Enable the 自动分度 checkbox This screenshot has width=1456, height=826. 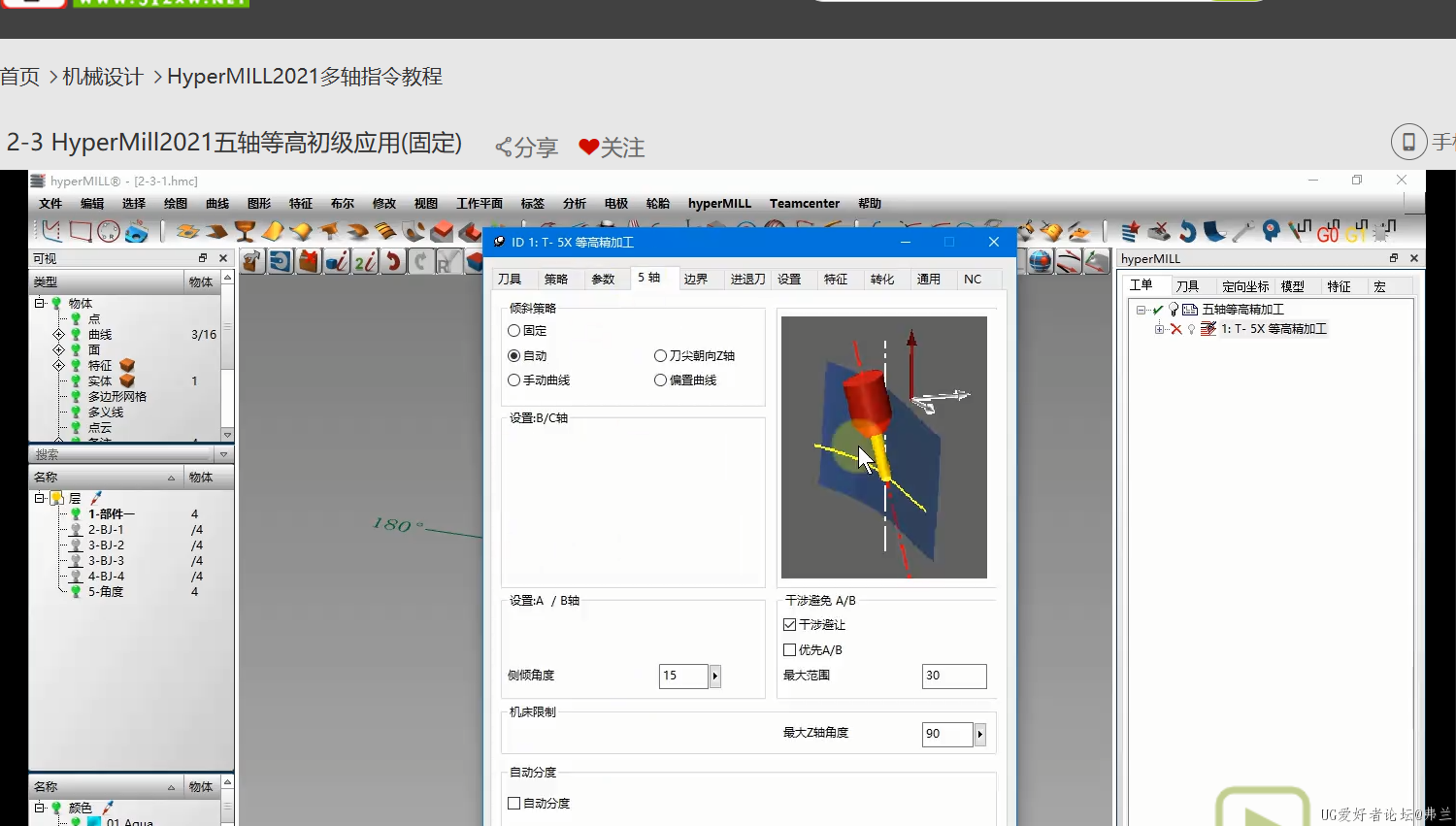click(514, 804)
